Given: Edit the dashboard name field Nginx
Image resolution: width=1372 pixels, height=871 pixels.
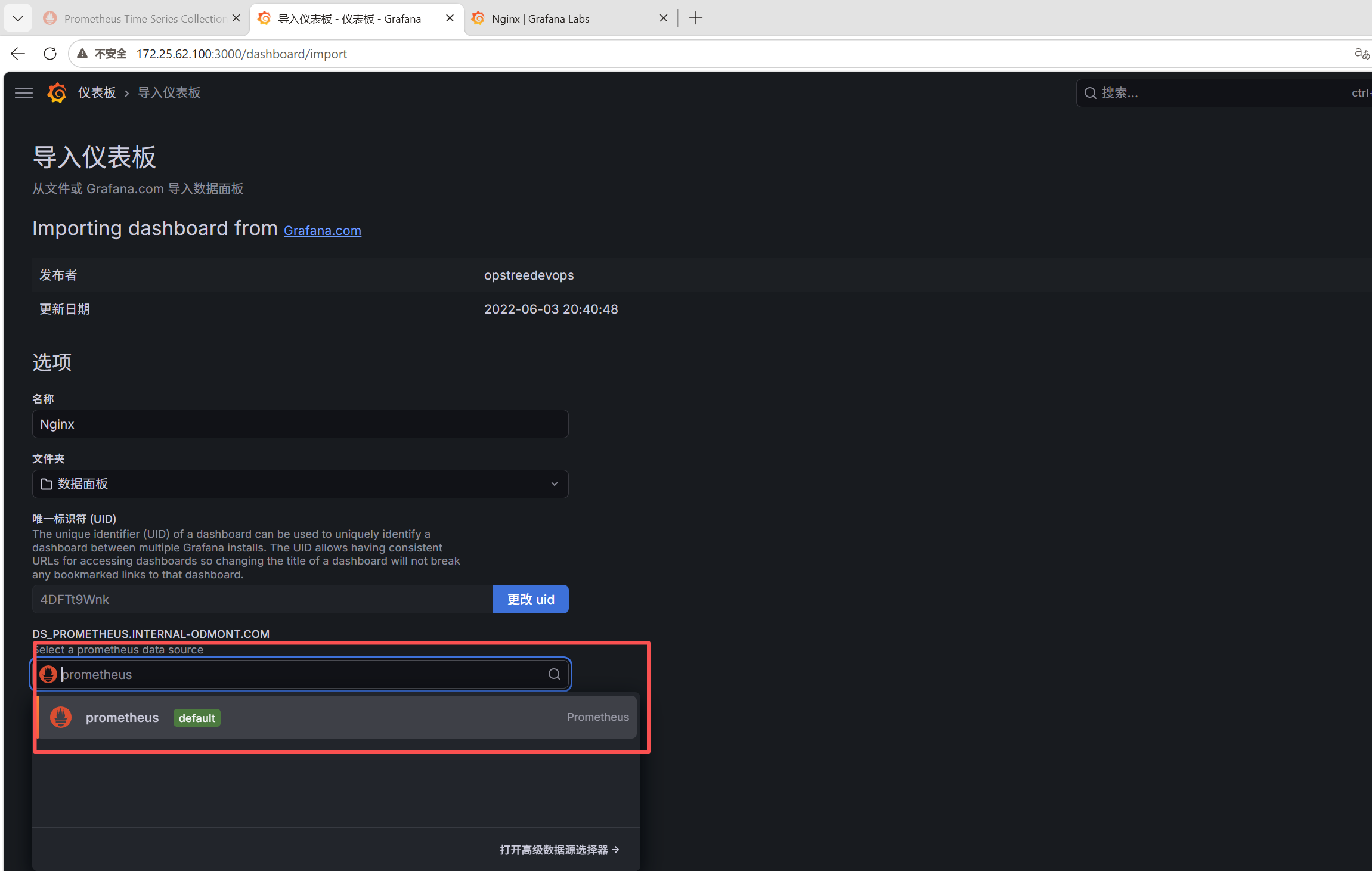Looking at the screenshot, I should (301, 424).
